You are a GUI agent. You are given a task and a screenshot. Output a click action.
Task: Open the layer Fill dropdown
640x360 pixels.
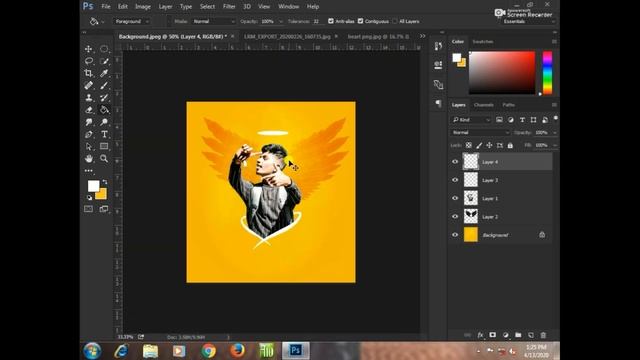pos(554,145)
